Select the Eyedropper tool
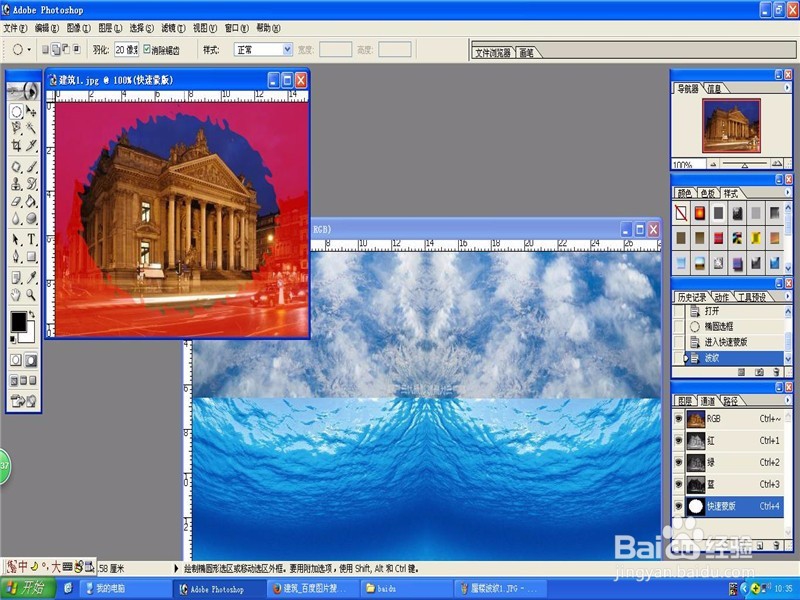Image resolution: width=800 pixels, height=600 pixels. 31,278
